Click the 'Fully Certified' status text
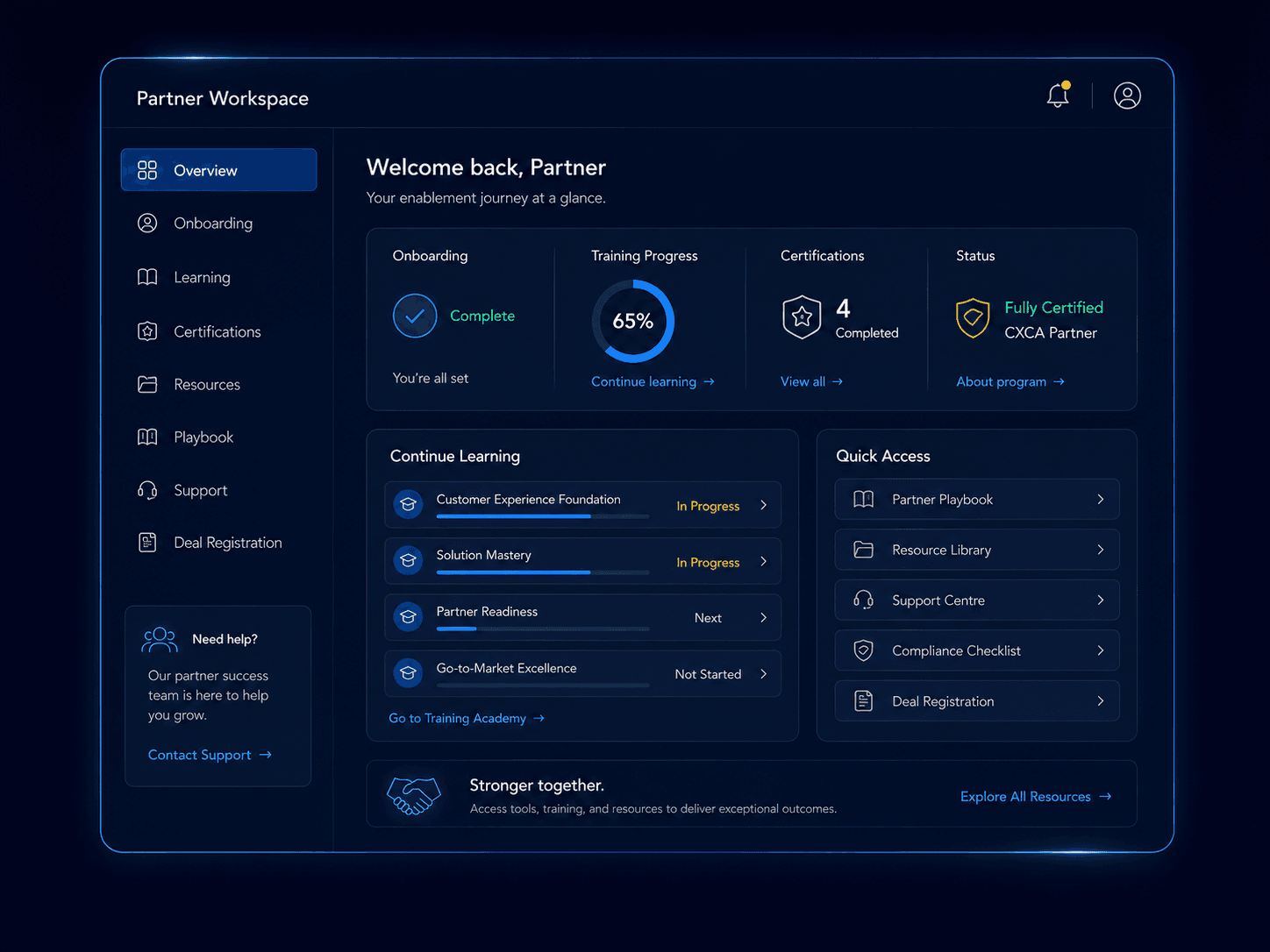This screenshot has height=952, width=1270. tap(1053, 308)
